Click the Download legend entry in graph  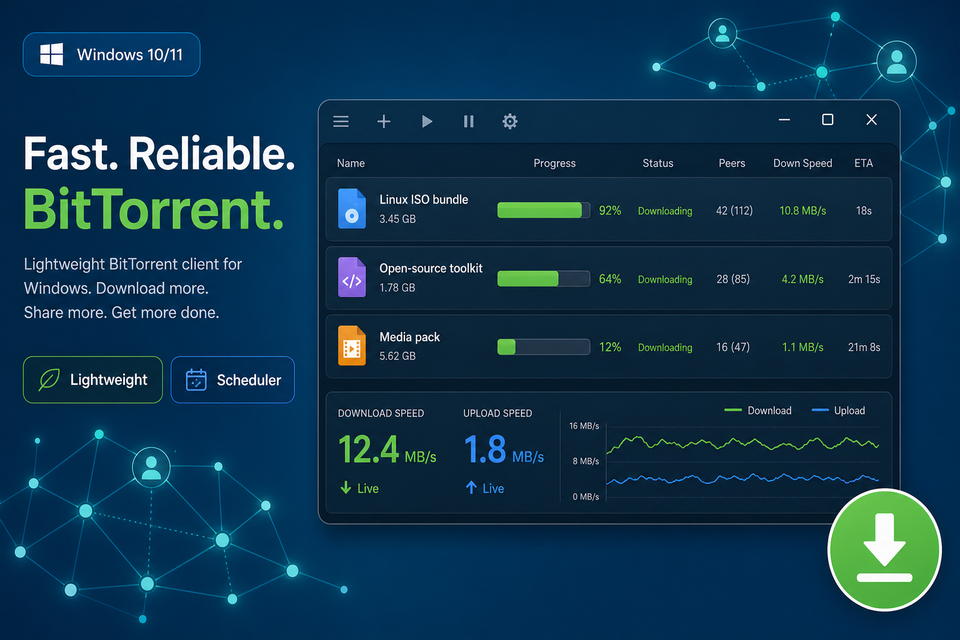(758, 410)
